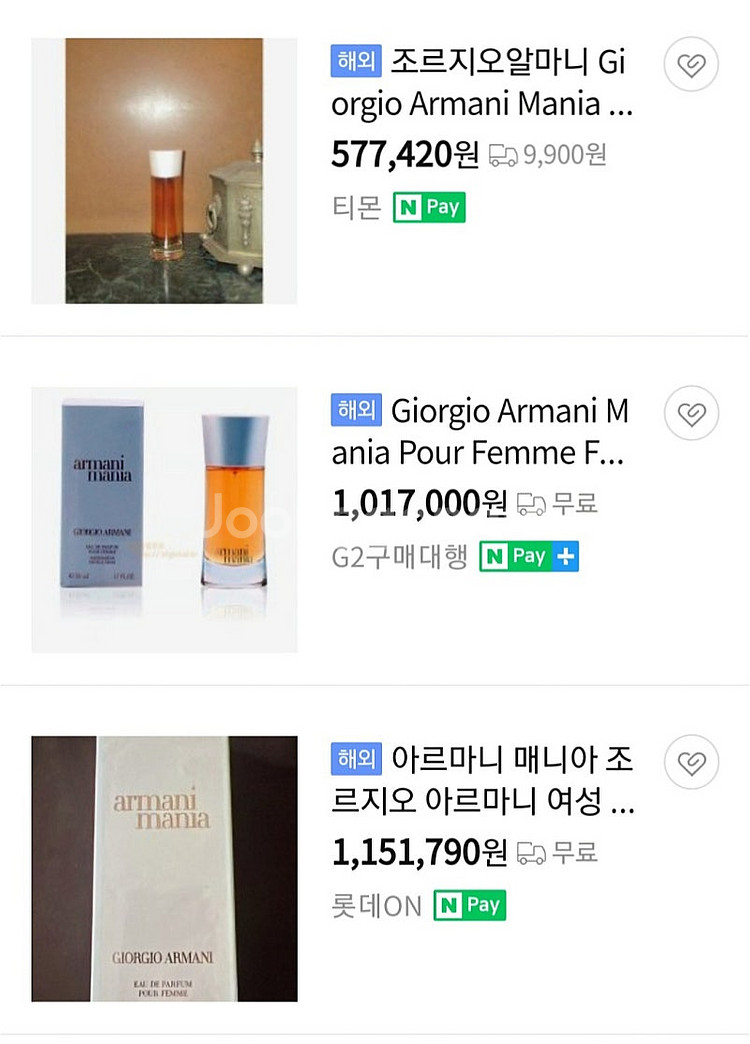
Task: View the orange perfume bottle on marble thumbnail
Action: [164, 171]
